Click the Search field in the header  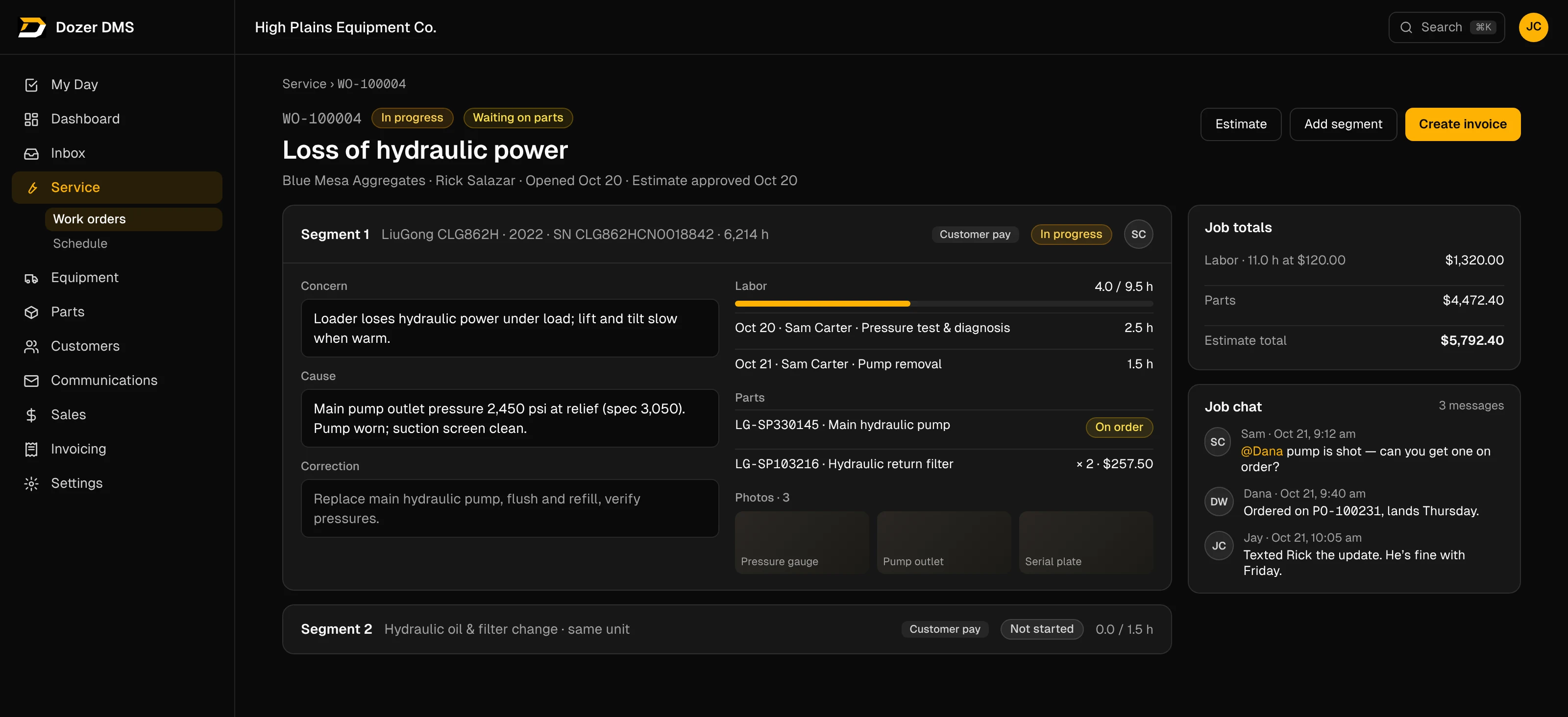click(1446, 27)
